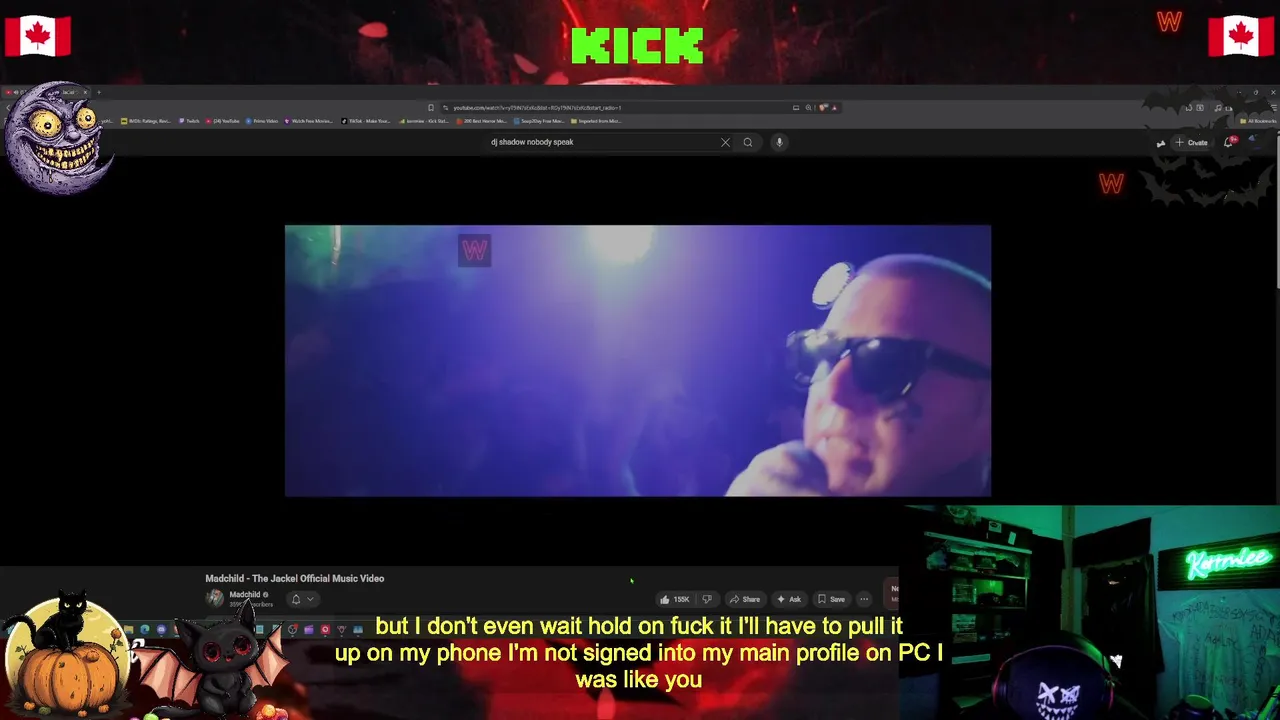Clear the YouTube search box text

coord(725,142)
